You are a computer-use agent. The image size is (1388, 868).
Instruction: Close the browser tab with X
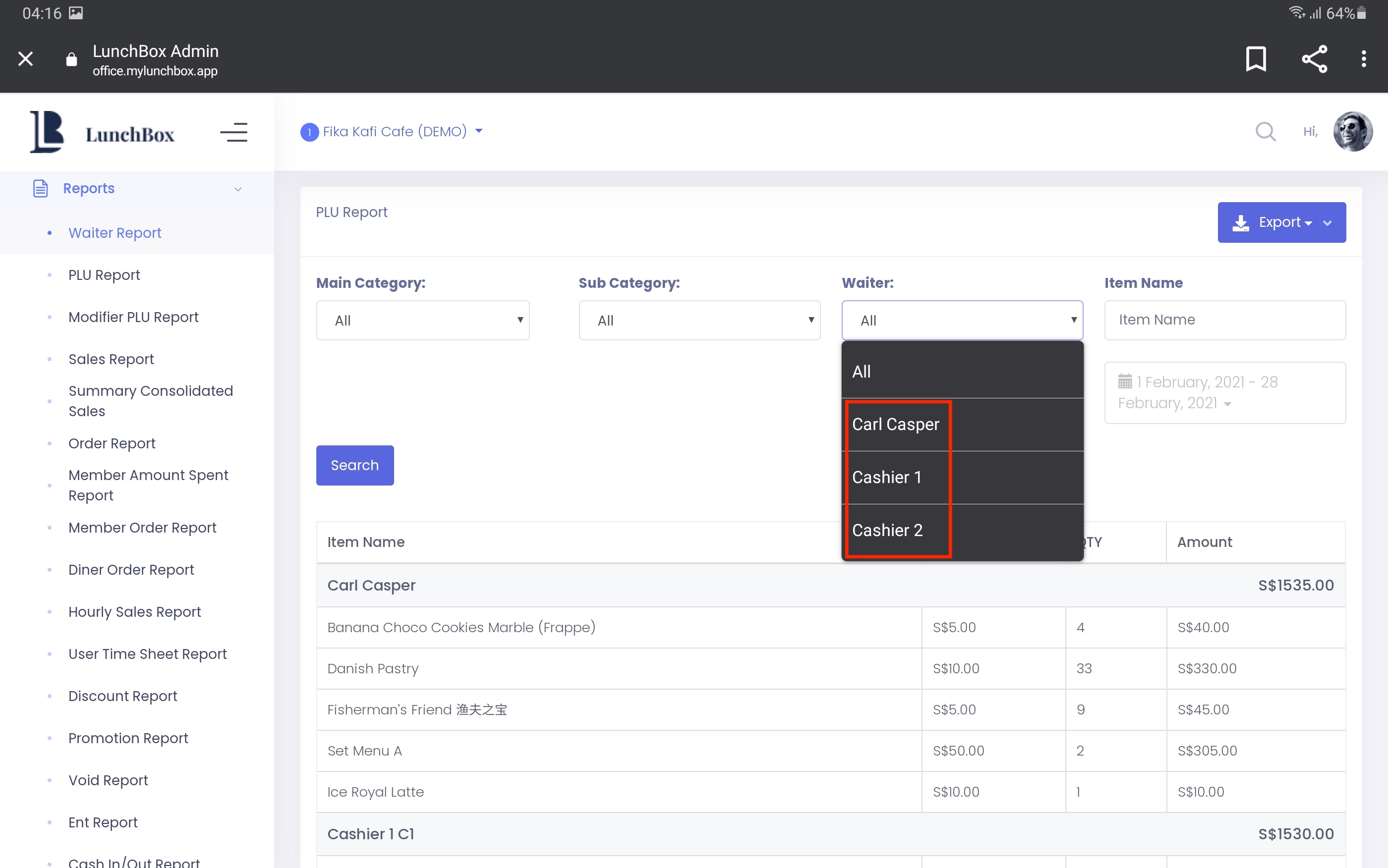coord(25,58)
